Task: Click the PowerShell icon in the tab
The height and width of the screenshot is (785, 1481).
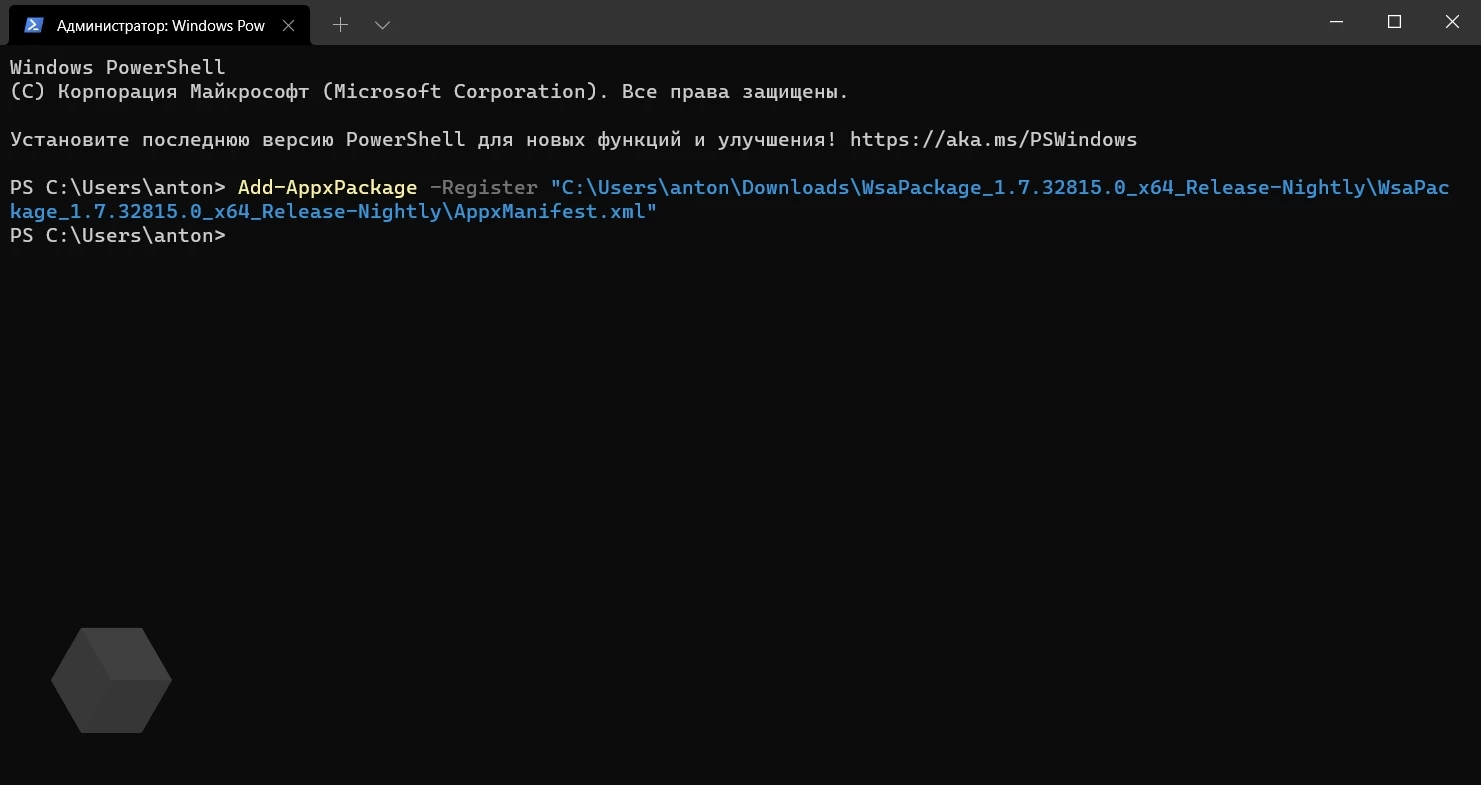Action: pos(34,25)
